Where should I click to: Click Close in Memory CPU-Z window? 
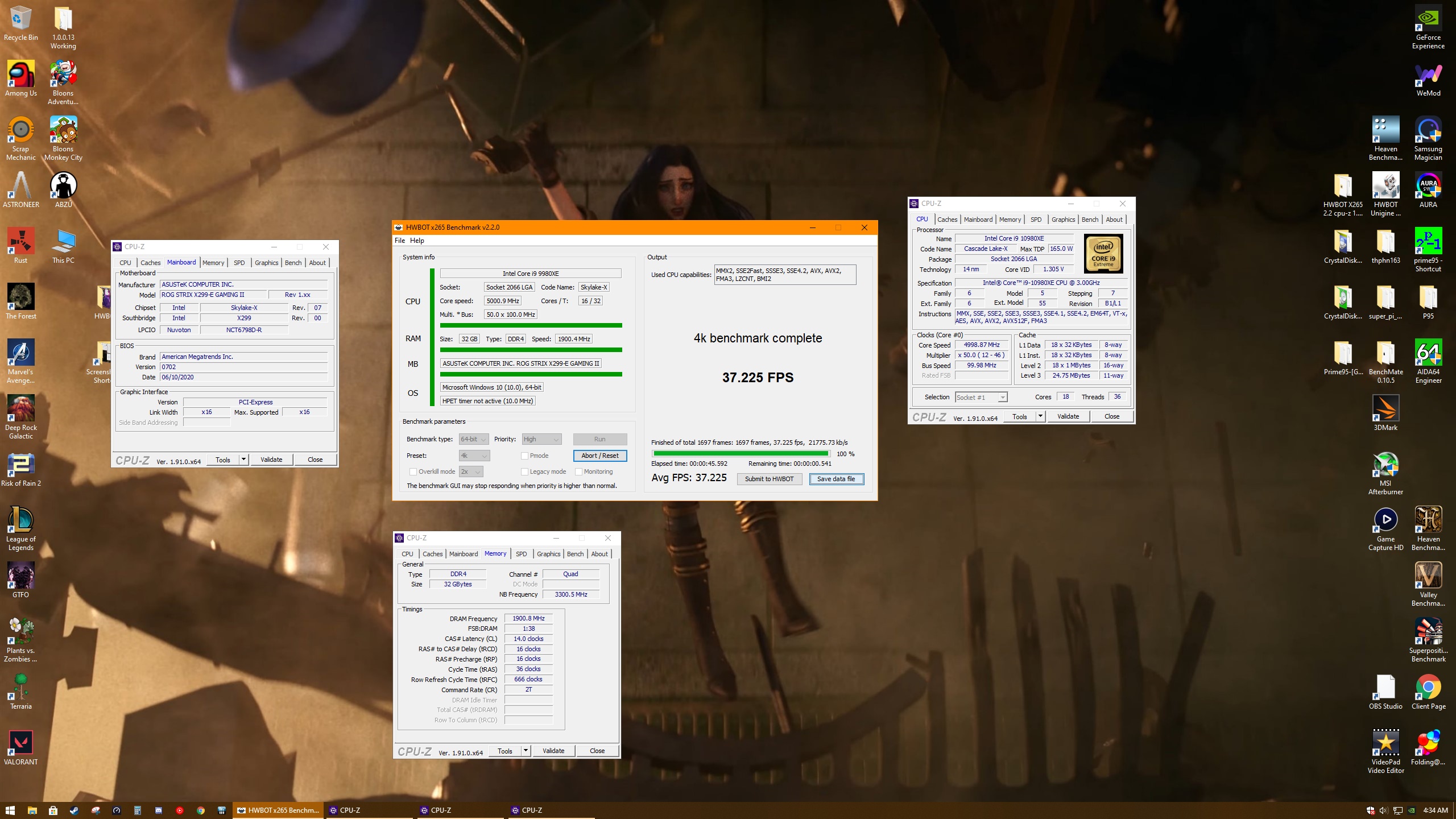coord(597,751)
